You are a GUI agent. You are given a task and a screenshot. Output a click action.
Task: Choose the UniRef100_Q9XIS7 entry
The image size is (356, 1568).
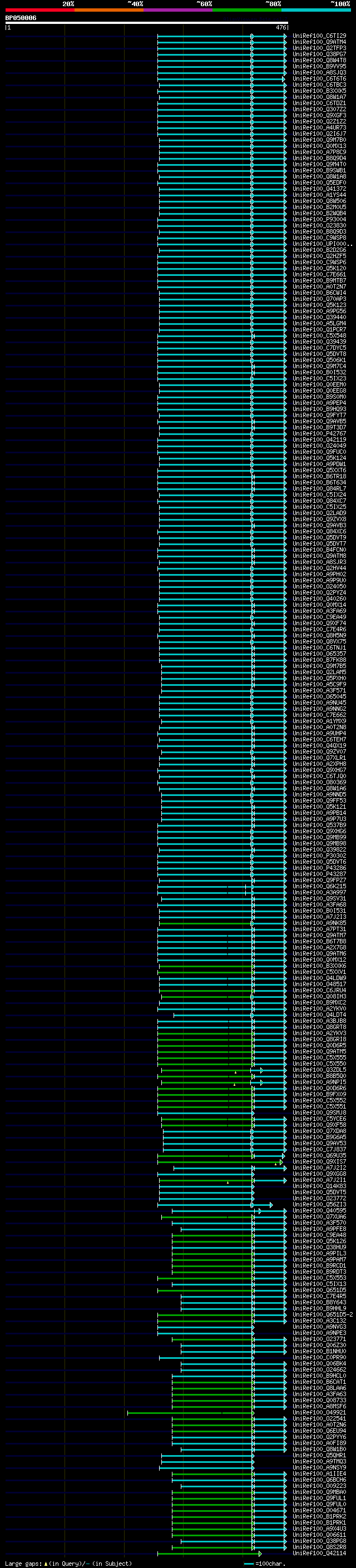pyautogui.click(x=319, y=1161)
